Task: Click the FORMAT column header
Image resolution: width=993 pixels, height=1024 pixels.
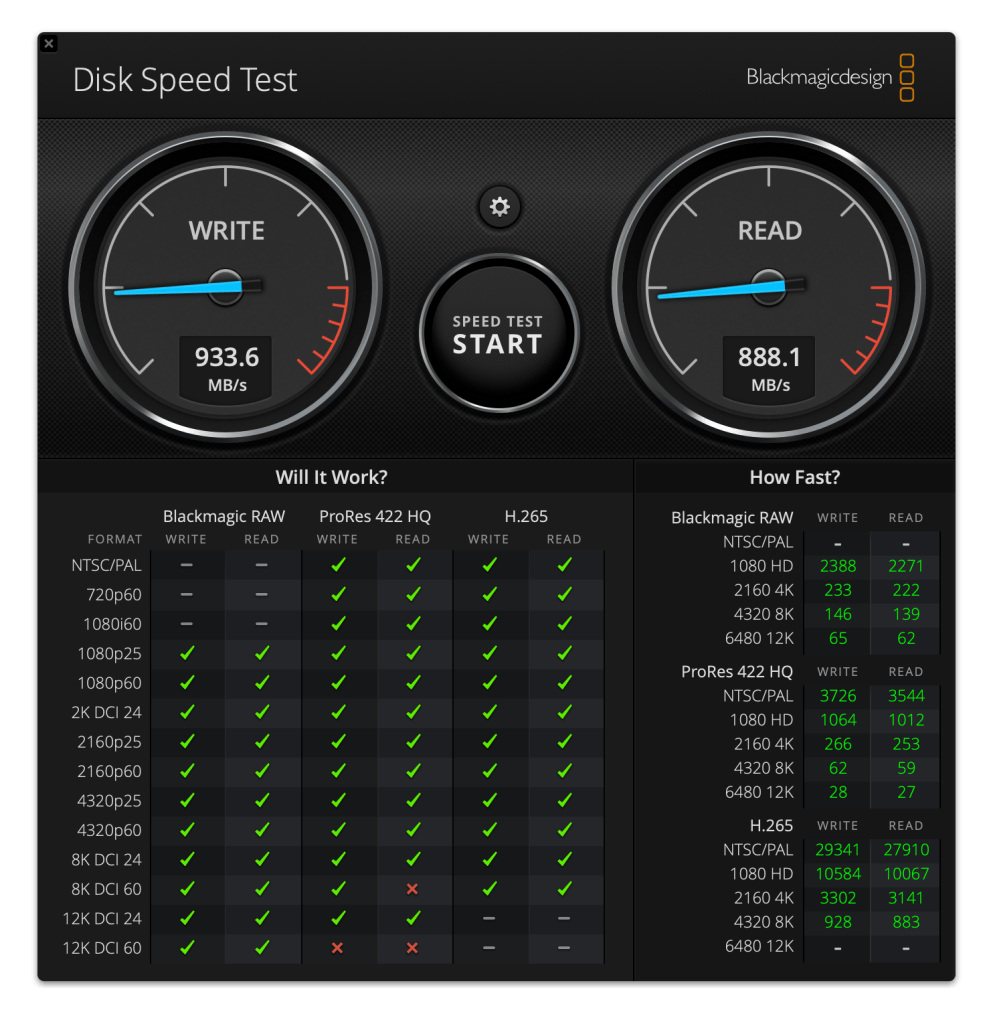Action: 115,539
